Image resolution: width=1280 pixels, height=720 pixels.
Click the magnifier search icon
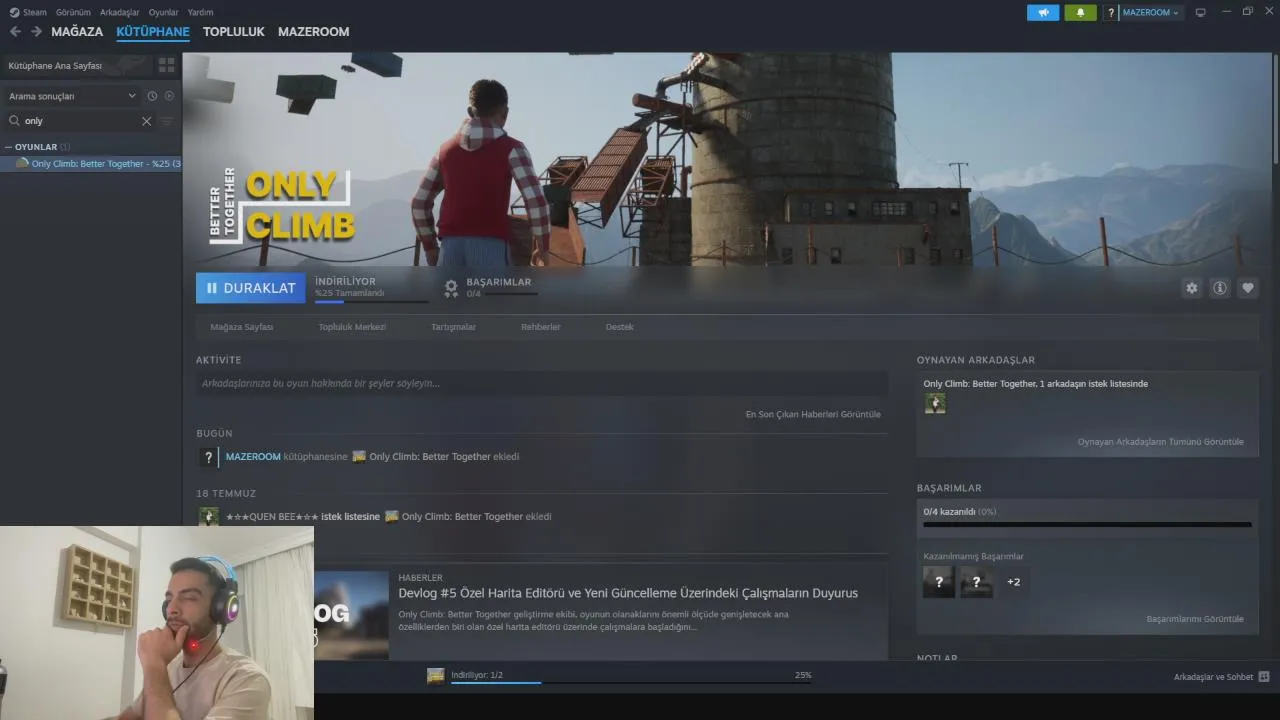[x=14, y=121]
